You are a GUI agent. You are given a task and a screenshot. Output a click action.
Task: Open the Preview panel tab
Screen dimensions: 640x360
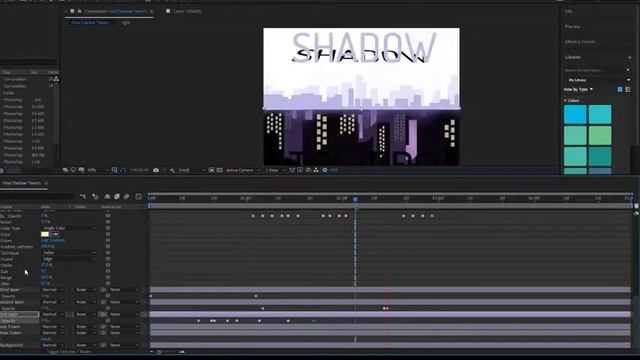[573, 27]
